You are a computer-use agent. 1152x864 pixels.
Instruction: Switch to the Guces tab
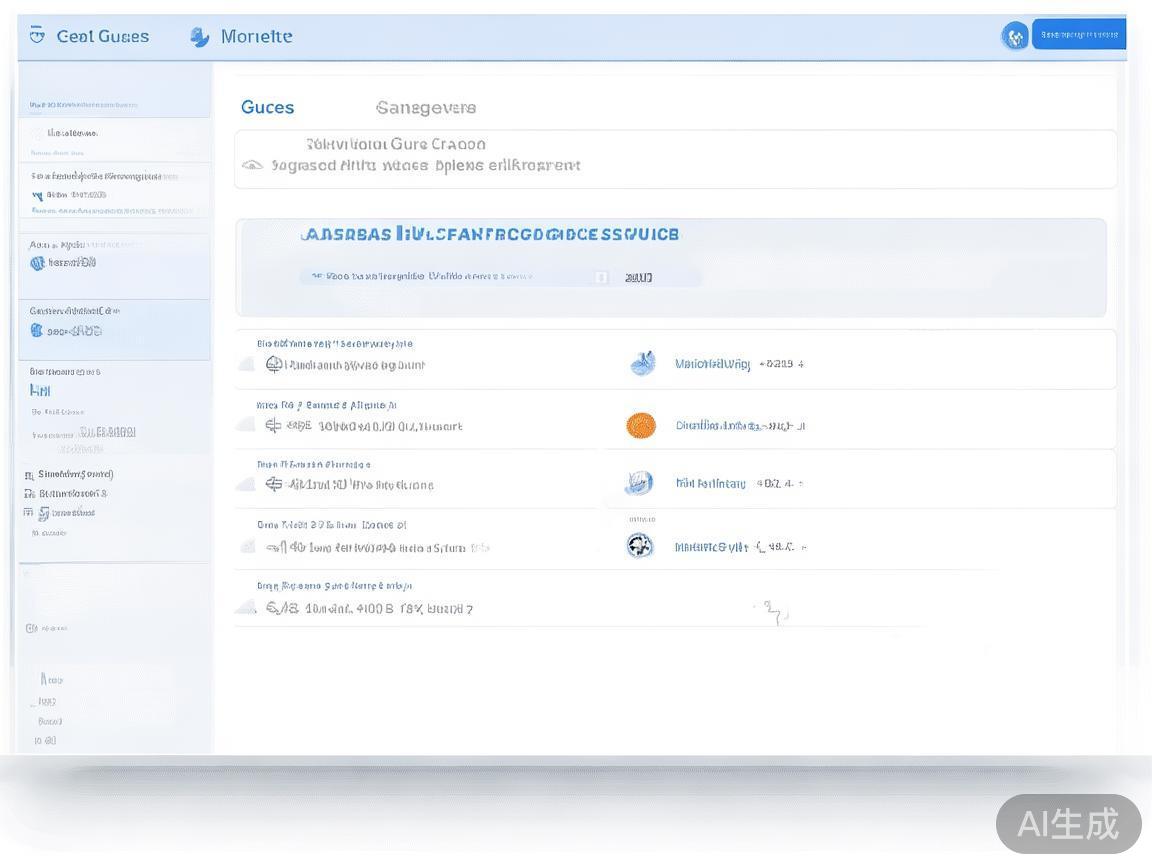267,108
